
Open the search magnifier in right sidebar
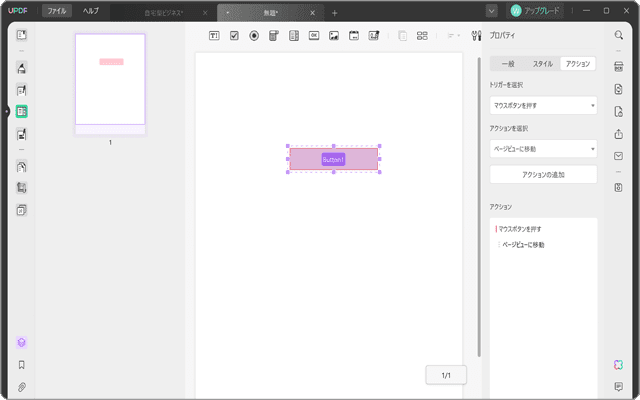(x=618, y=35)
